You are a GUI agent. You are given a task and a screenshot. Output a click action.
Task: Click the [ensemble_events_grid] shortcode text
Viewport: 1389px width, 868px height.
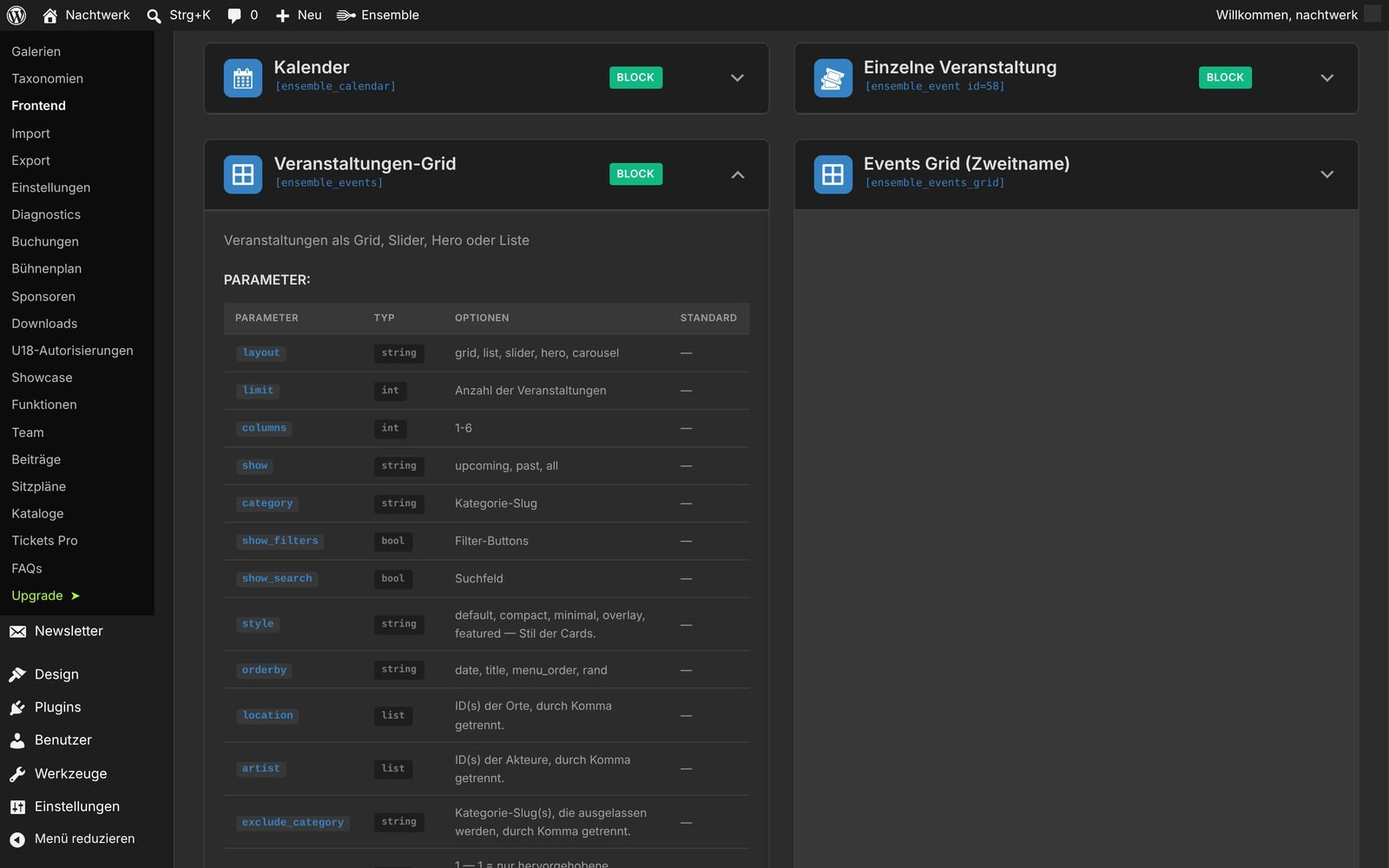[935, 183]
